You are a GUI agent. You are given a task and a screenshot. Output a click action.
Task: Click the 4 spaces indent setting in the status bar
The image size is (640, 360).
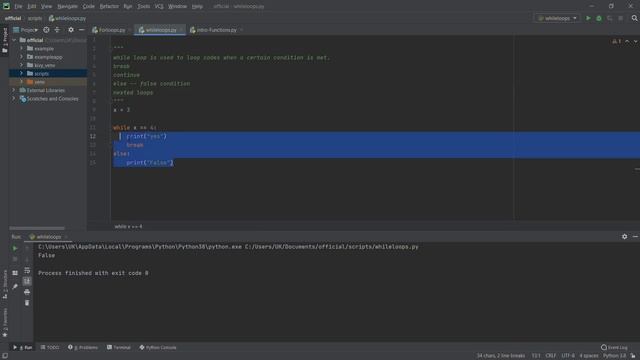click(589, 356)
